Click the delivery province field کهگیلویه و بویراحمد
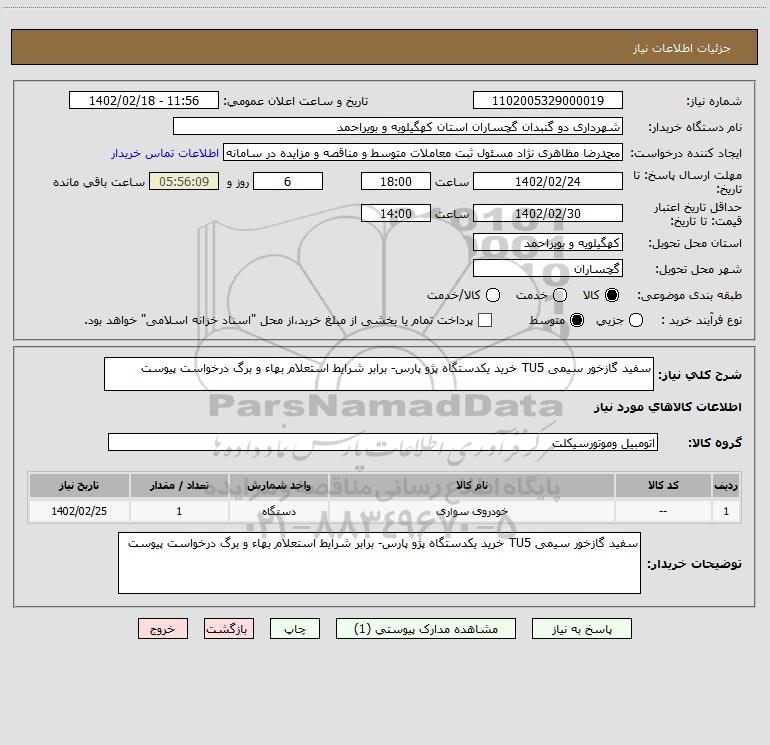Image resolution: width=770 pixels, height=745 pixels. (x=548, y=243)
